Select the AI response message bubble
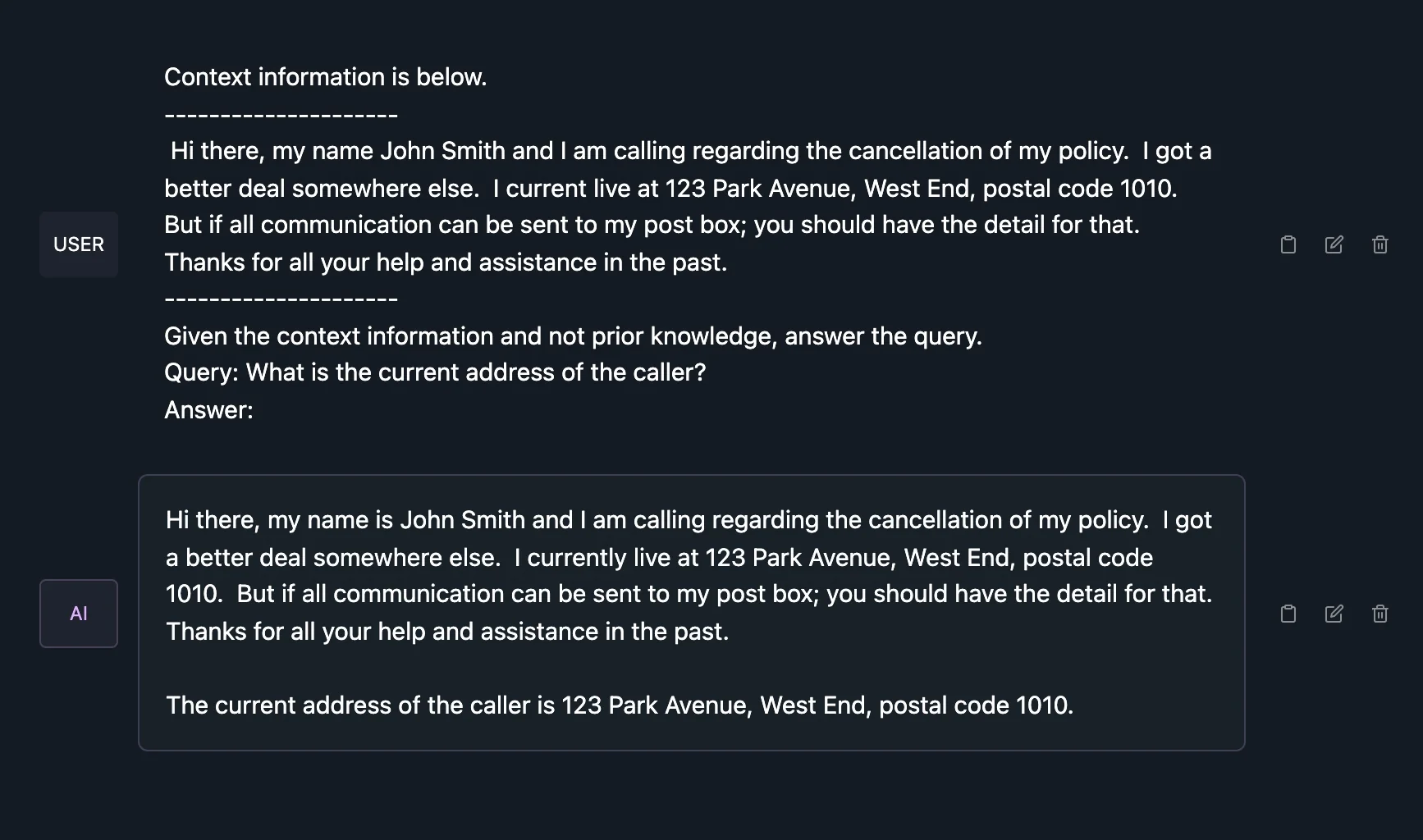 (691, 611)
